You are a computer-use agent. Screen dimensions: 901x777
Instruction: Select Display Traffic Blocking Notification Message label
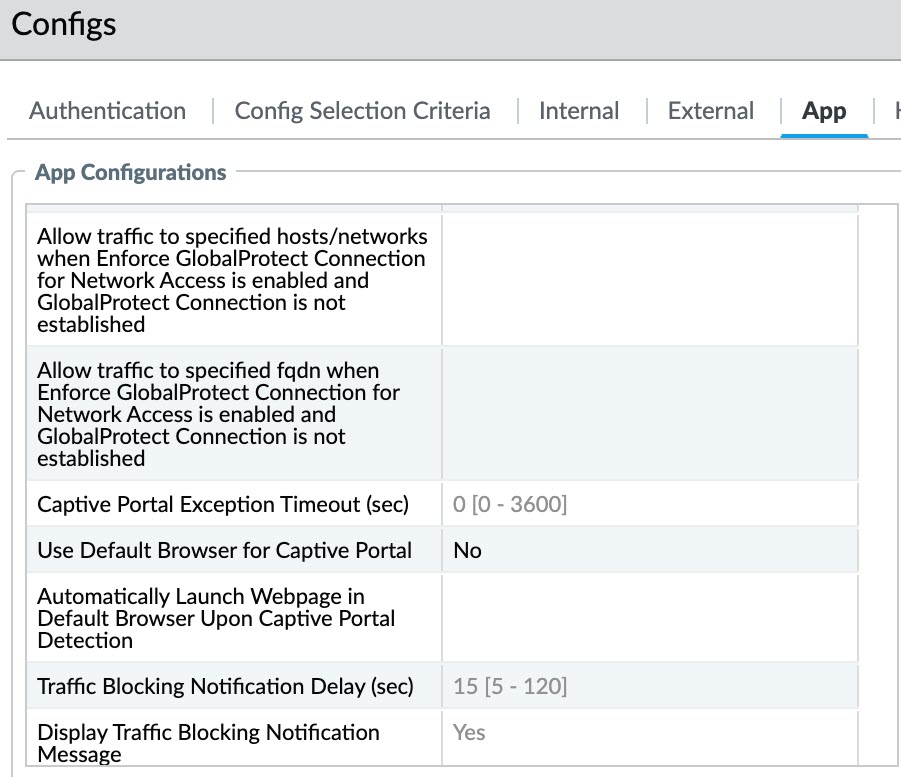click(x=208, y=742)
